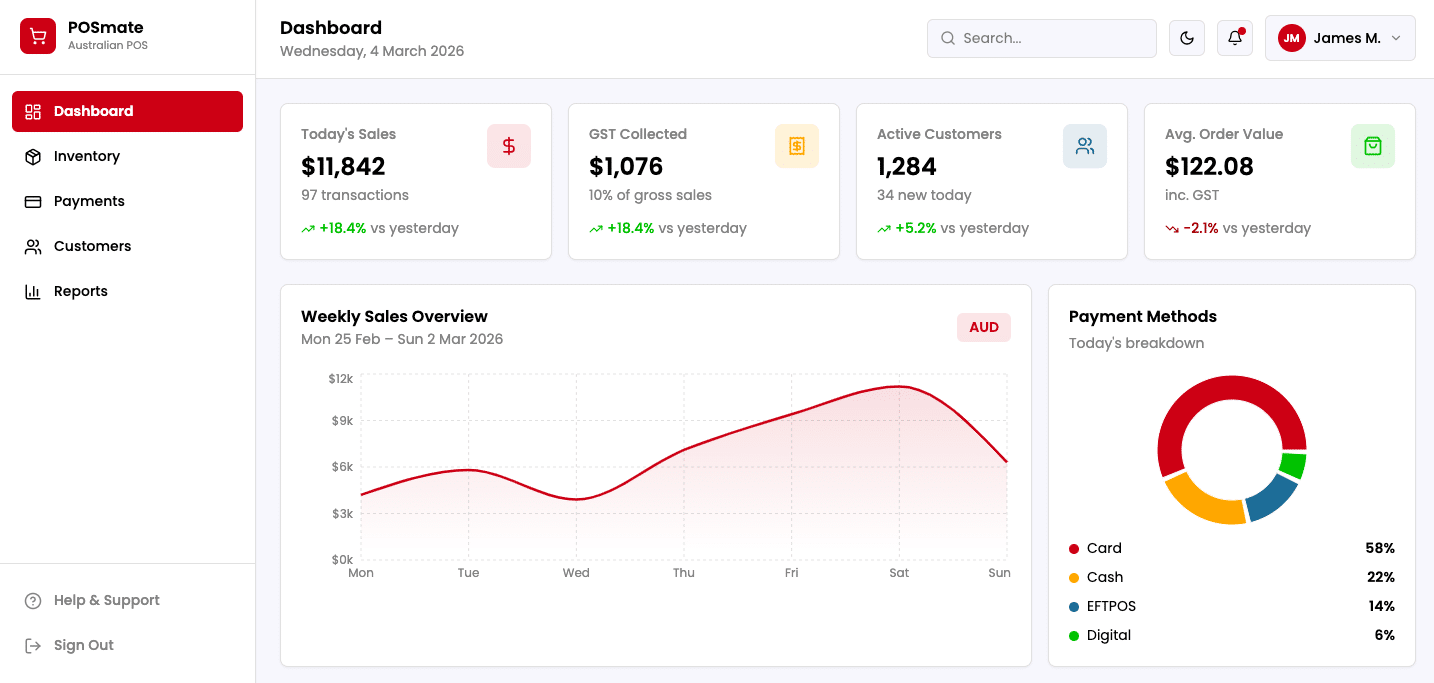Click the receipt icon in GST Collected
The height and width of the screenshot is (683, 1434).
pos(797,146)
